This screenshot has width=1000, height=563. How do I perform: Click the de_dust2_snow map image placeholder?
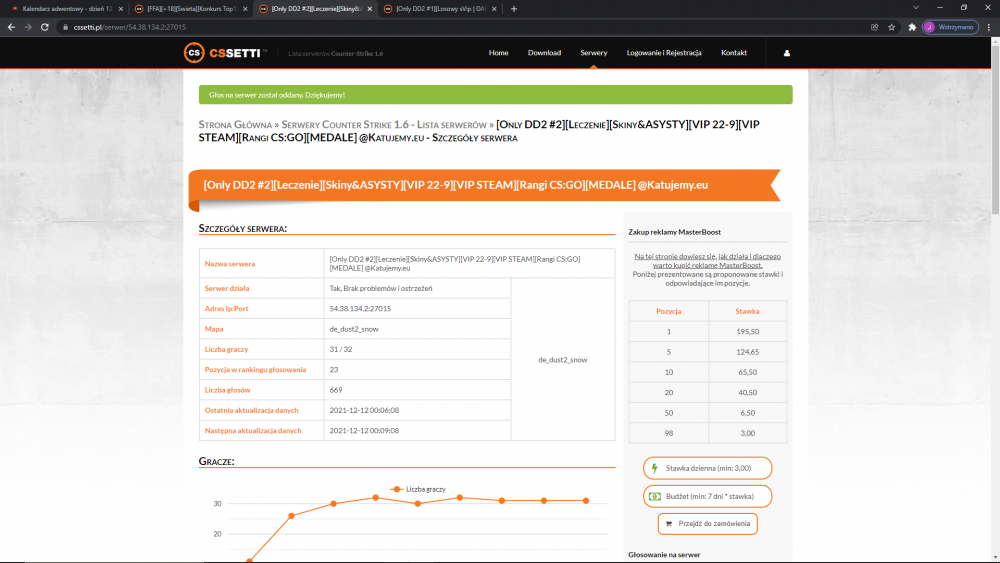[x=562, y=360]
